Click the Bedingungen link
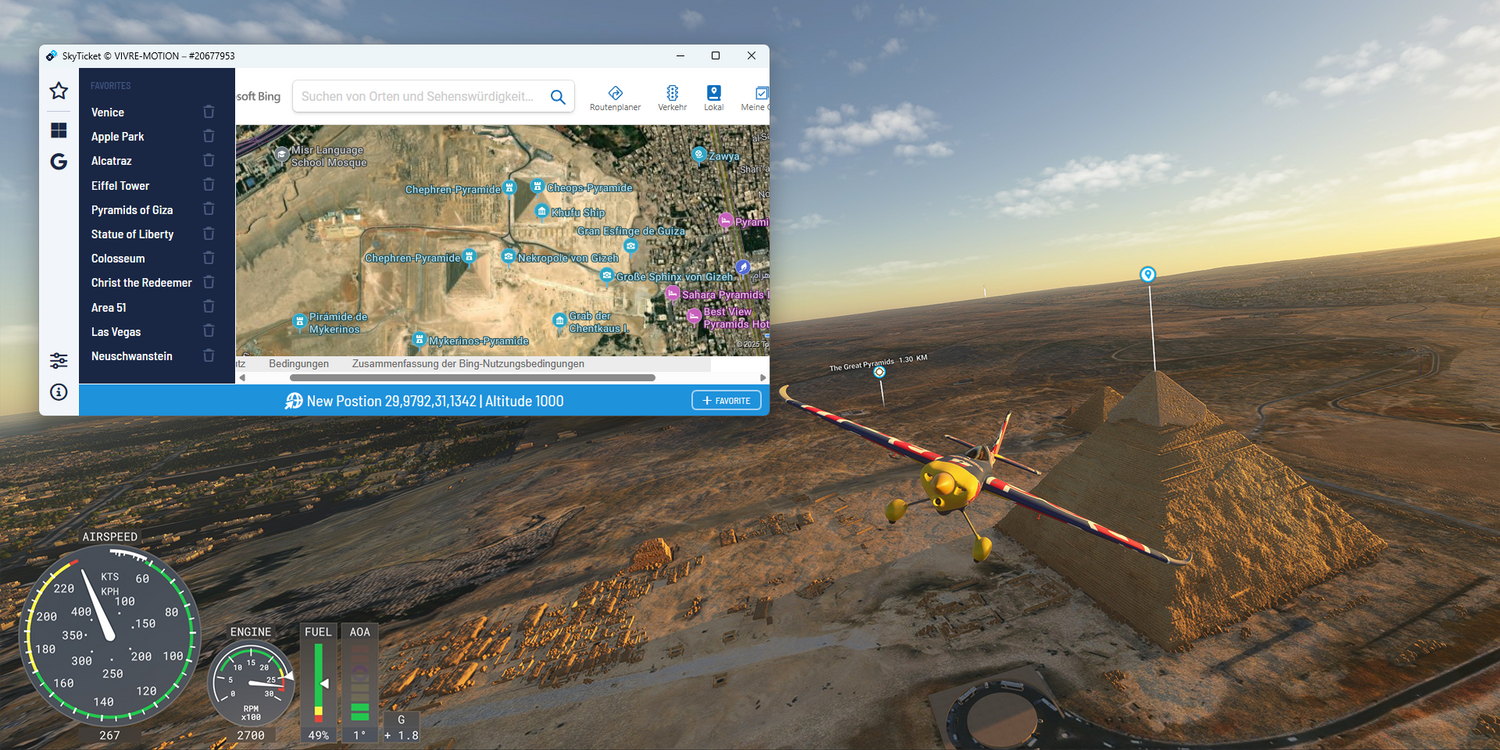The width and height of the screenshot is (1500, 750). click(298, 364)
